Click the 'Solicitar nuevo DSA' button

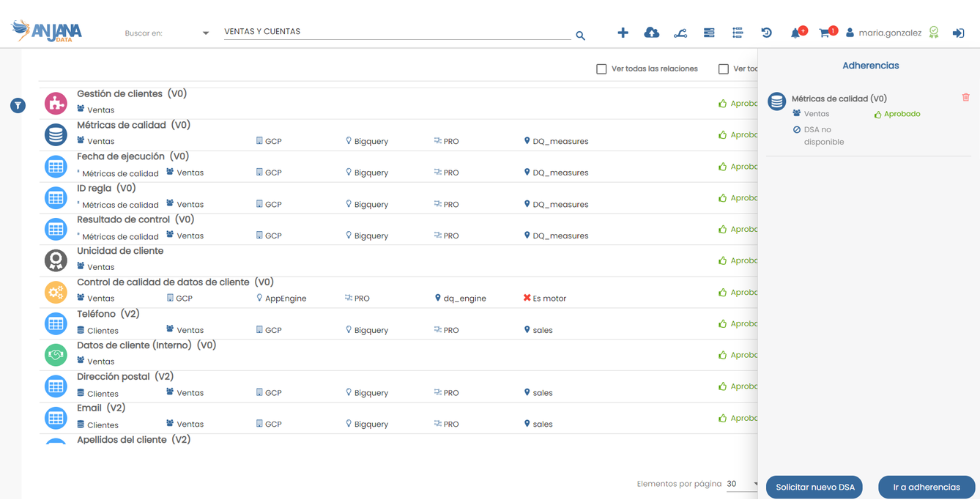coord(814,487)
